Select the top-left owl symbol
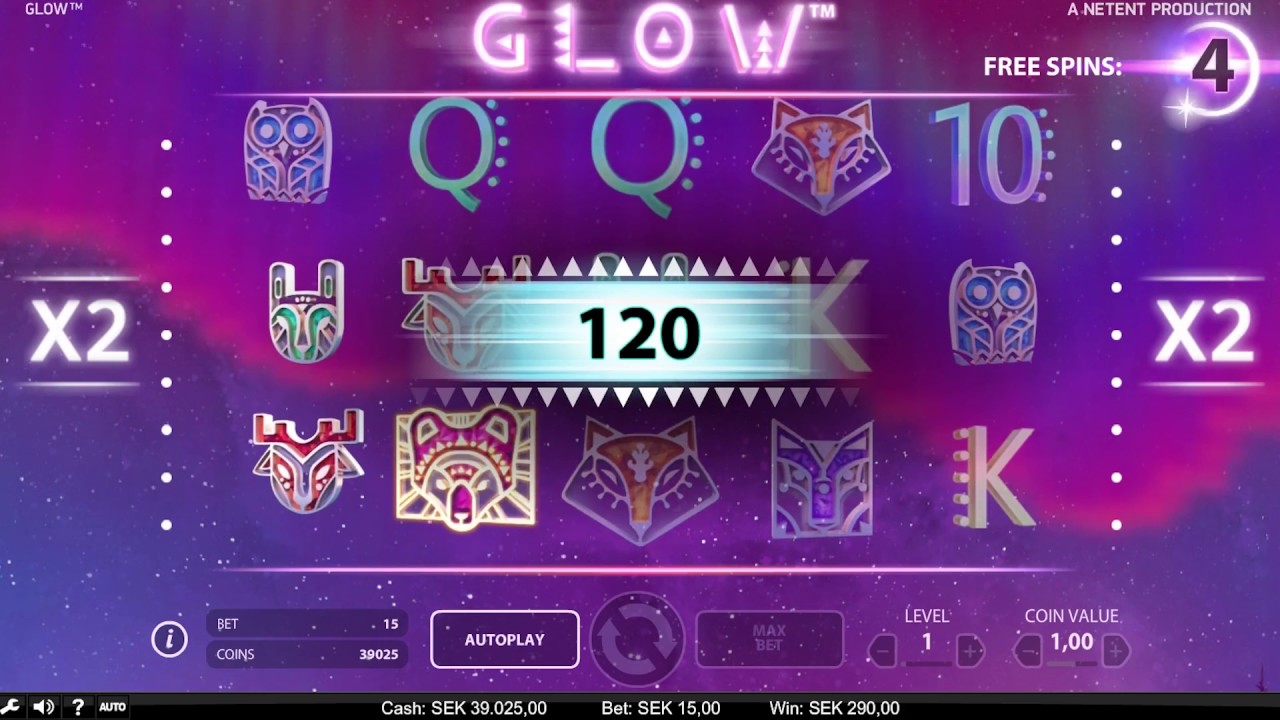 pyautogui.click(x=288, y=150)
